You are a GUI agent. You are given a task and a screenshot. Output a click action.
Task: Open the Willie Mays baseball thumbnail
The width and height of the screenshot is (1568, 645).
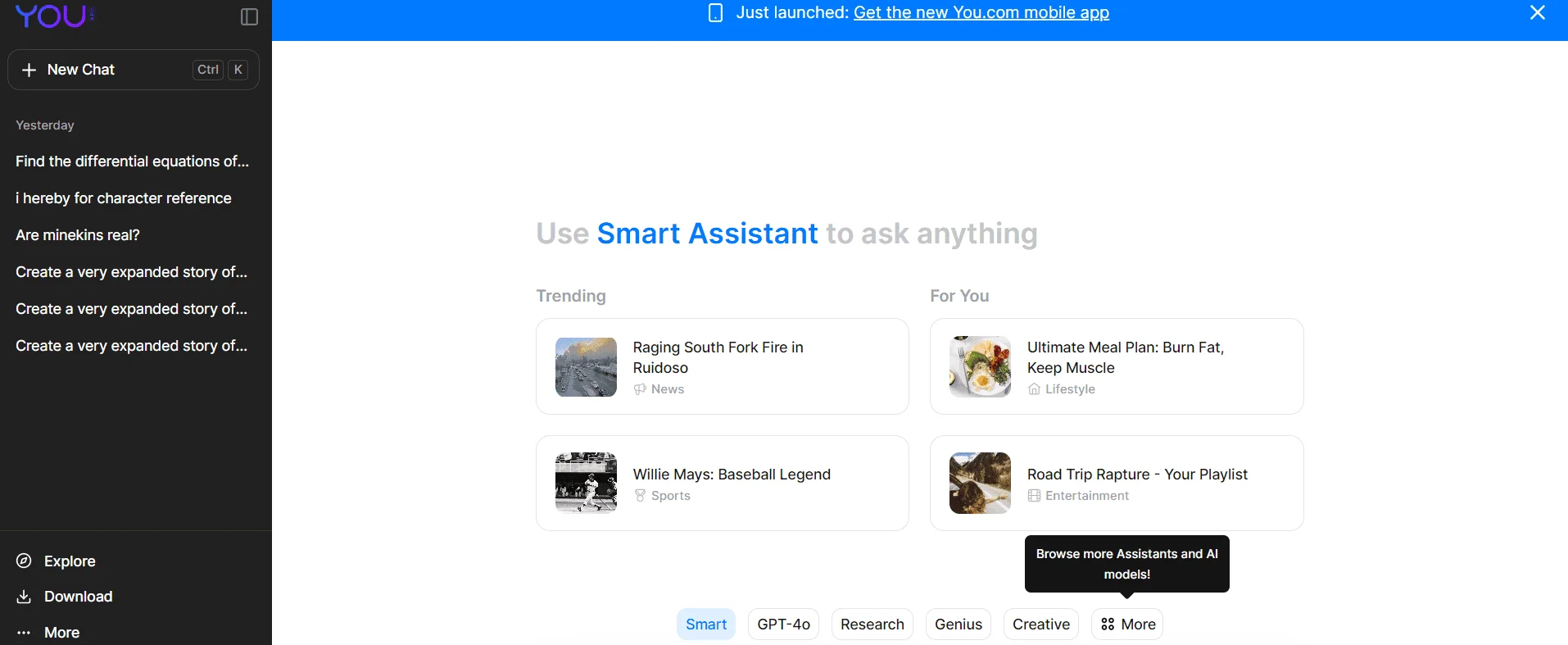[586, 484]
